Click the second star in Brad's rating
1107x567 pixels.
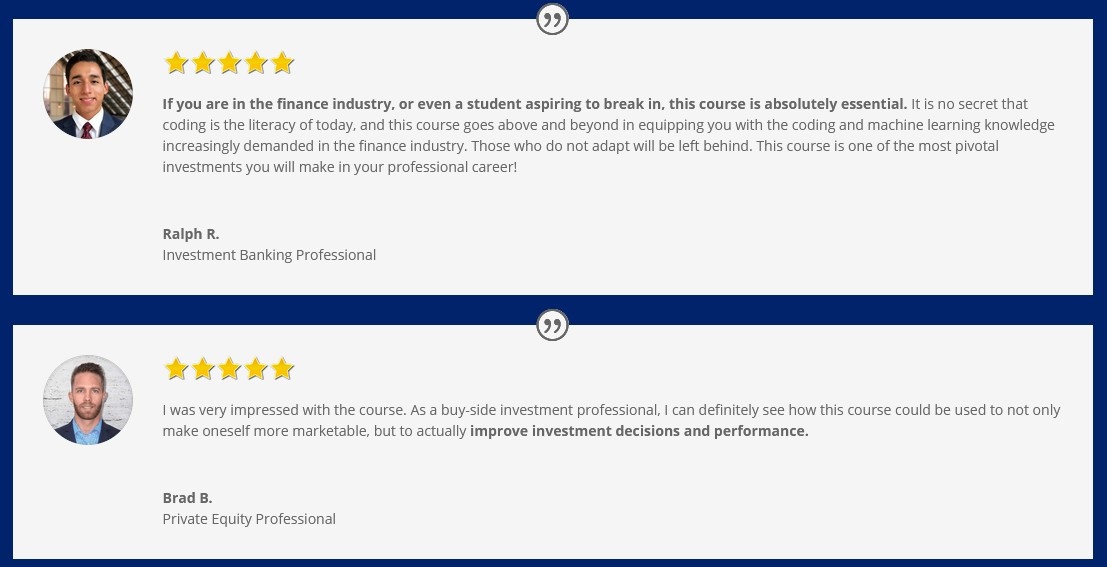[x=203, y=369]
